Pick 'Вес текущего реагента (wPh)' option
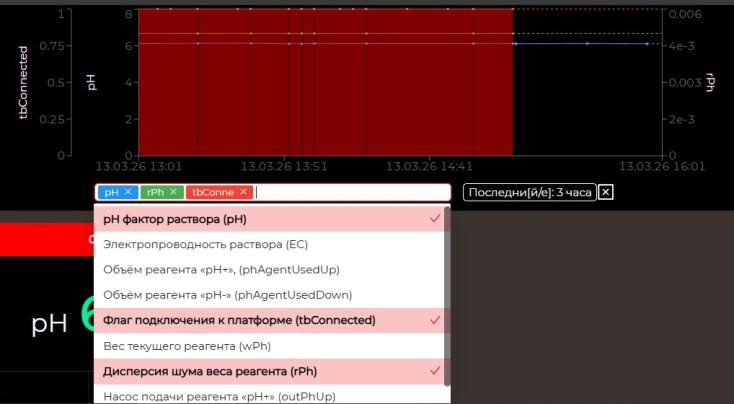Viewport: 734px width, 404px height. pos(188,346)
